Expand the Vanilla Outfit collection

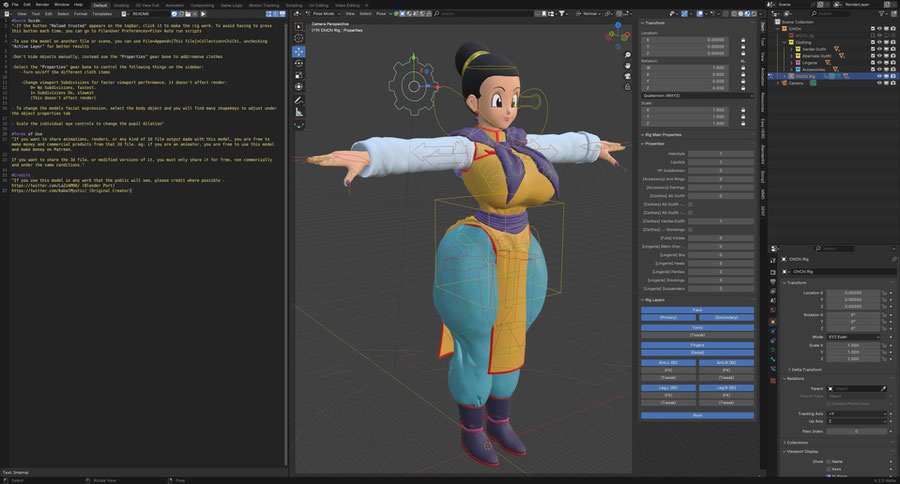click(790, 49)
